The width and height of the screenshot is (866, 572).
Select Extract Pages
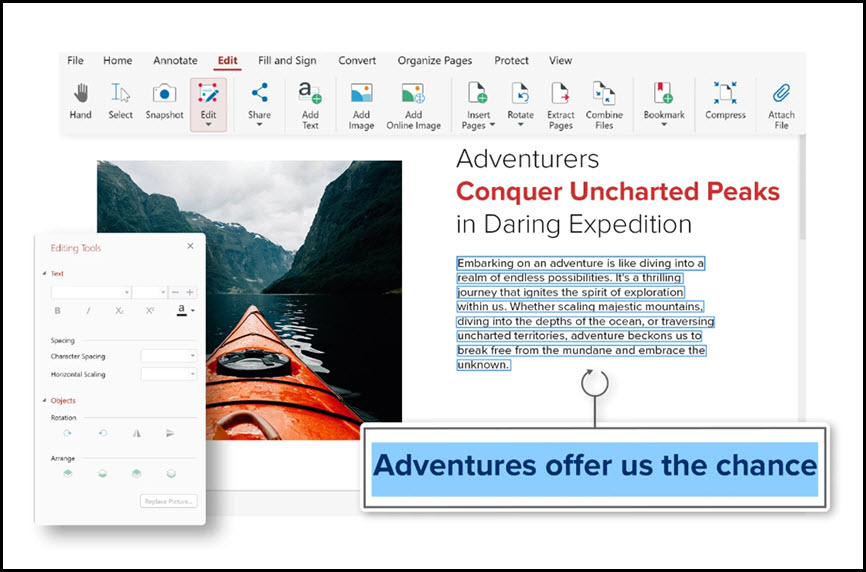(x=561, y=105)
